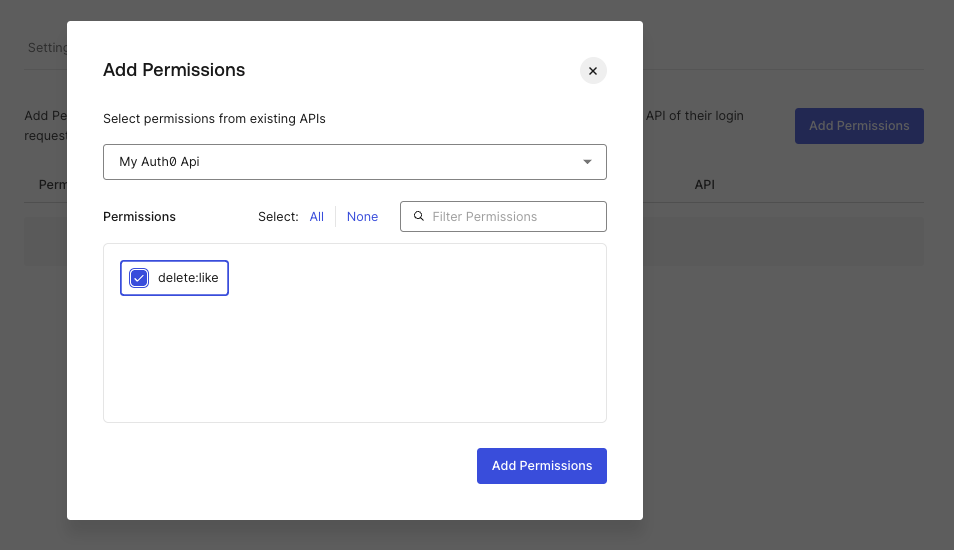The height and width of the screenshot is (550, 954).
Task: Switch to the partially hidden Settings tab
Action: (x=47, y=48)
